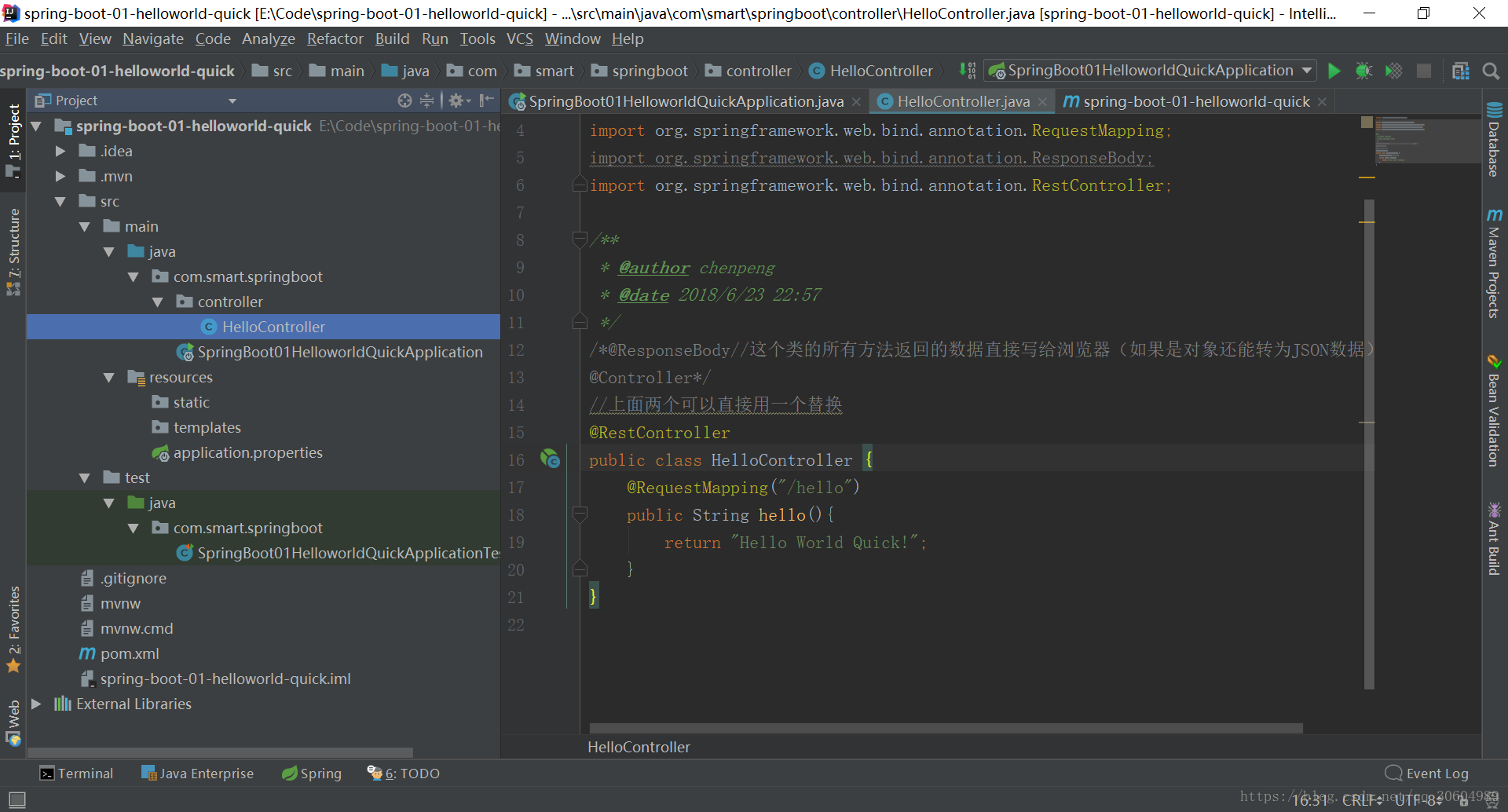Collapse the main folder
Screen dimensions: 1508x812
point(85,226)
